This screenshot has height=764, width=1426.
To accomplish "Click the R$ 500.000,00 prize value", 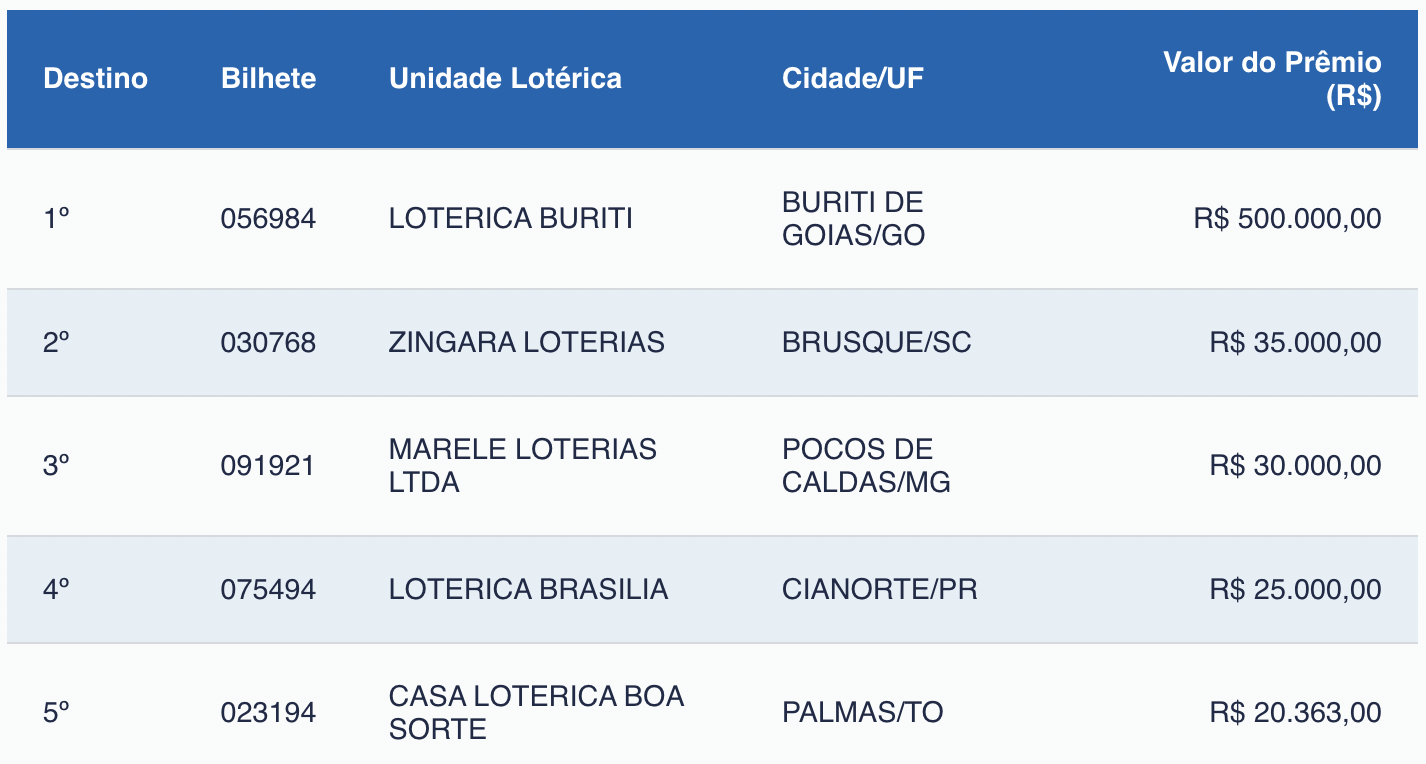I will (1287, 219).
